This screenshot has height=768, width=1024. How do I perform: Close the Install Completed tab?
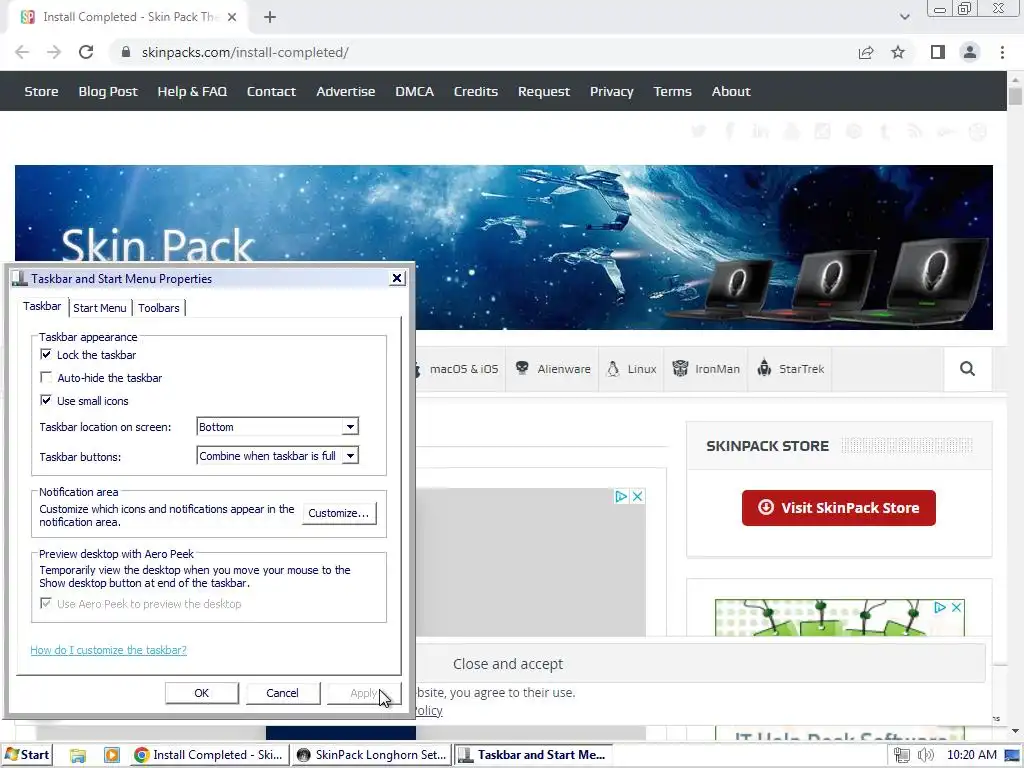[232, 17]
